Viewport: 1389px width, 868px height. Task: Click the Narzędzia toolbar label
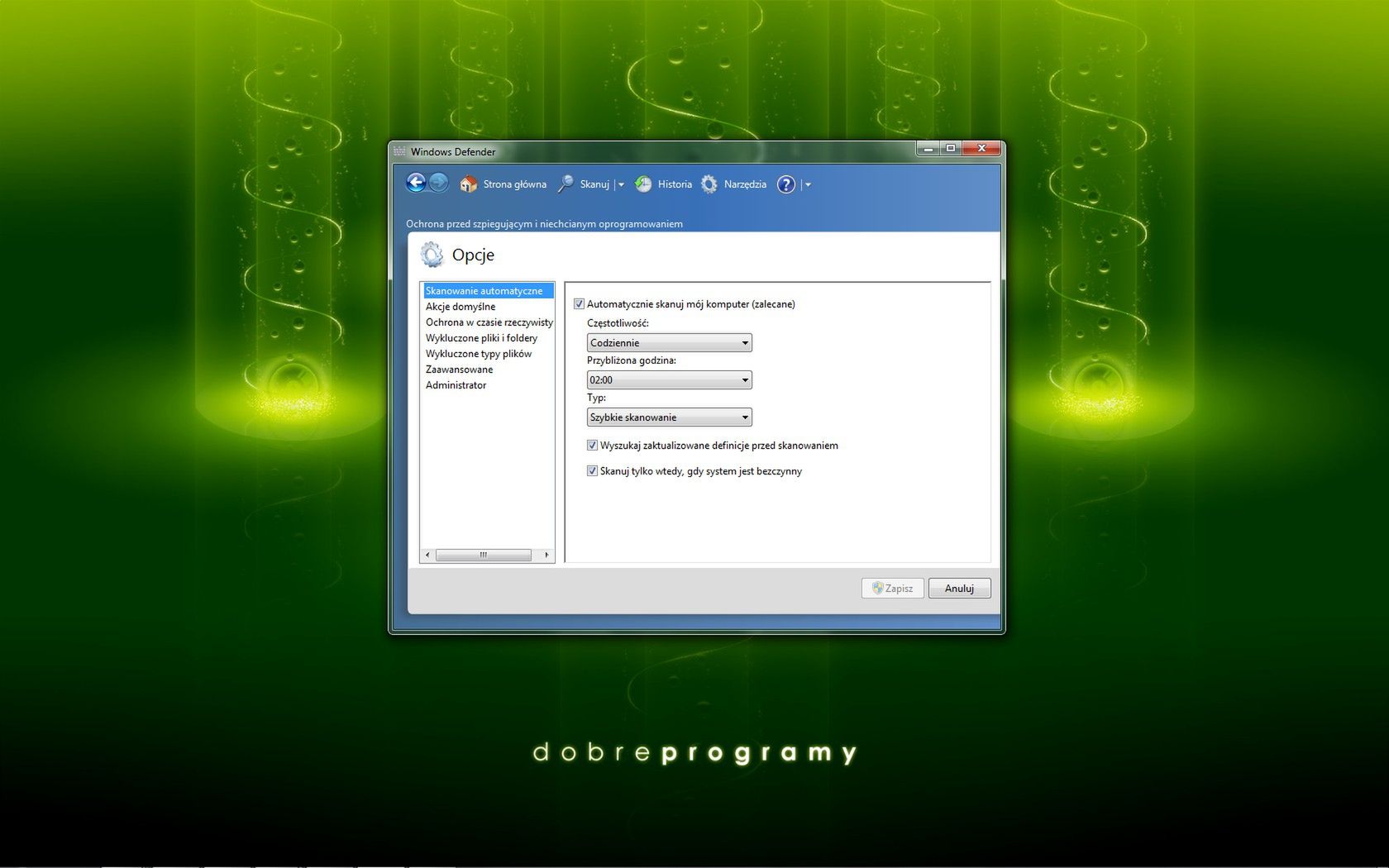point(745,184)
